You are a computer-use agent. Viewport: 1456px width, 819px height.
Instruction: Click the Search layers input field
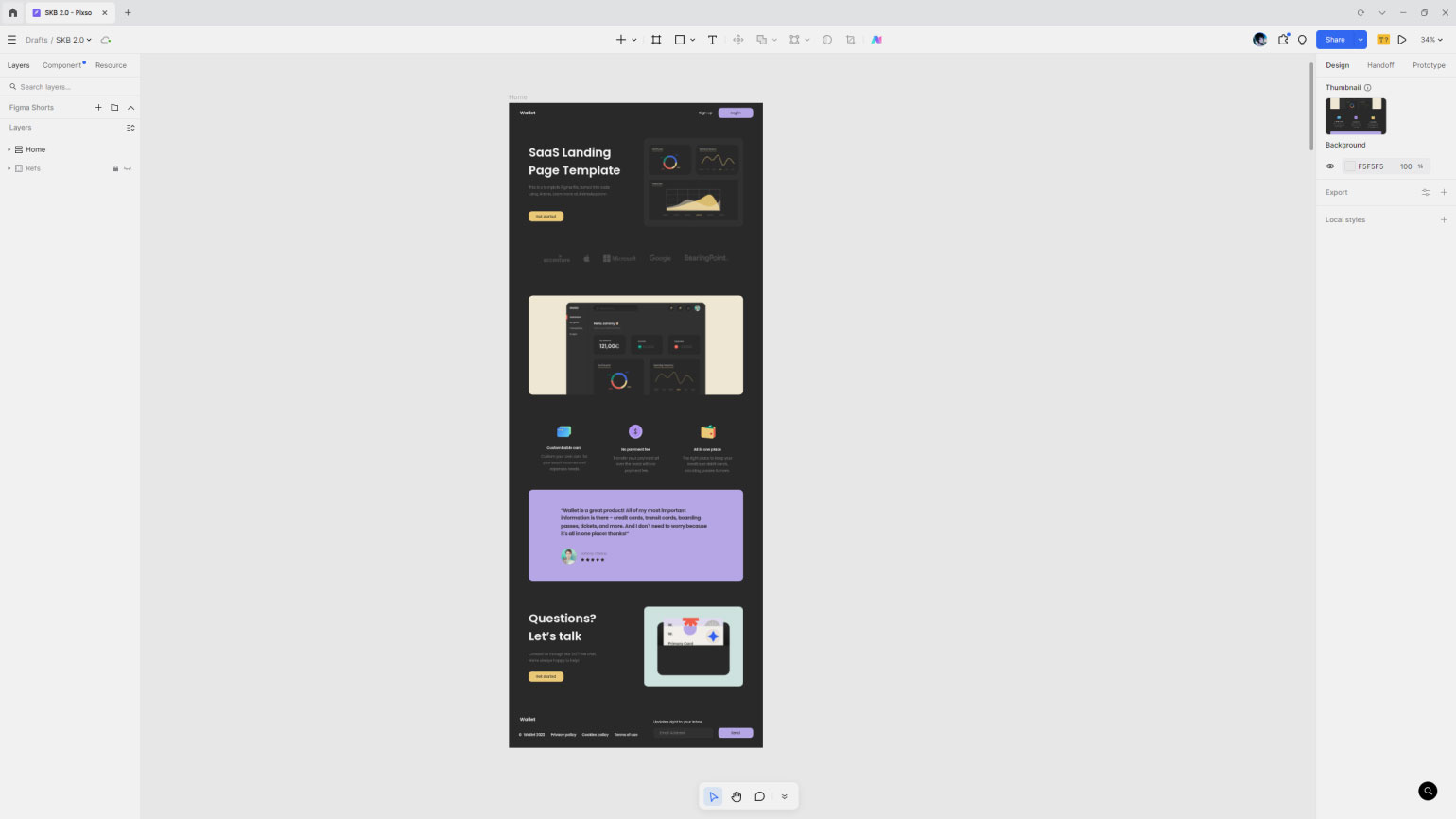click(x=71, y=87)
